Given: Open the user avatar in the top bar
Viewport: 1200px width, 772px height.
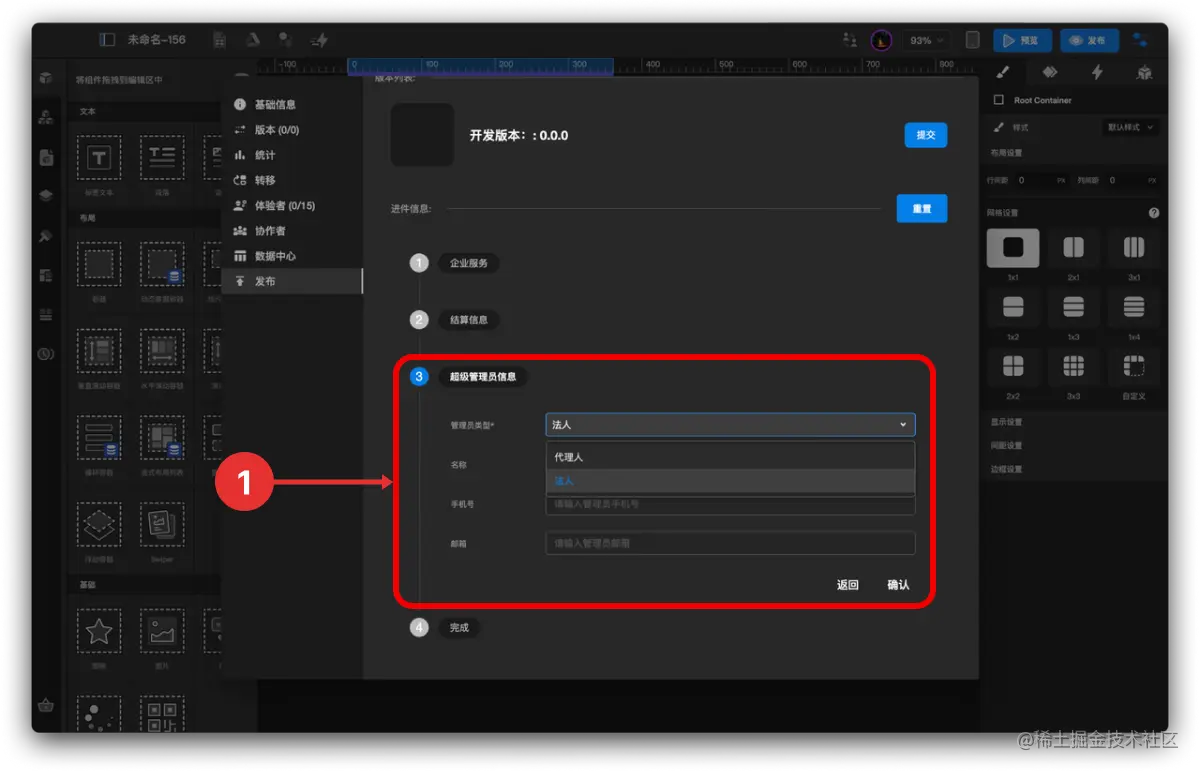Looking at the screenshot, I should click(881, 40).
